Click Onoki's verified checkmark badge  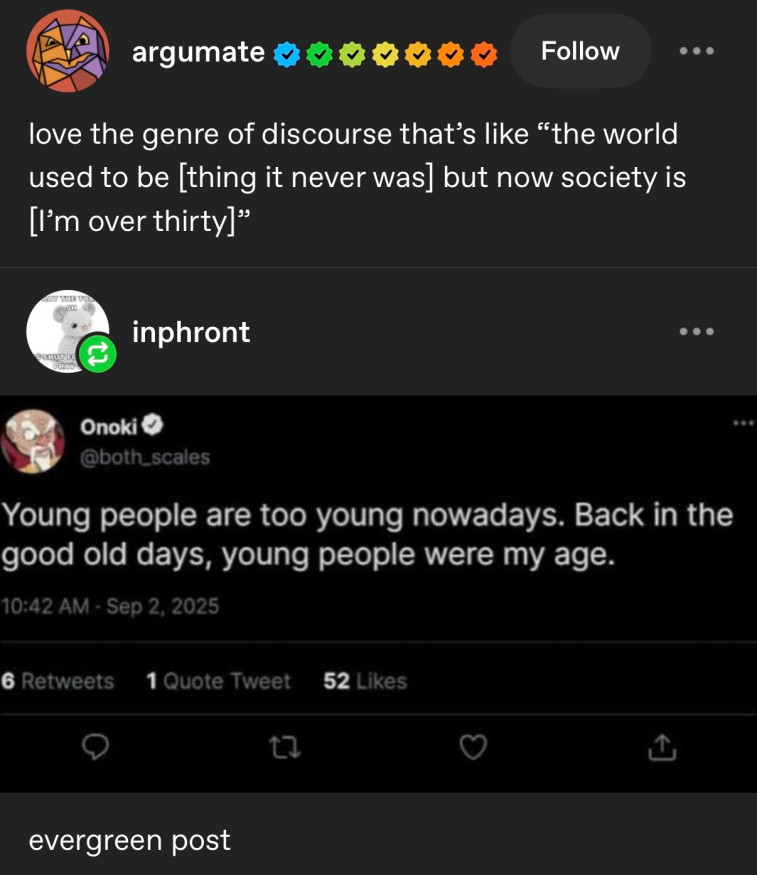click(153, 427)
